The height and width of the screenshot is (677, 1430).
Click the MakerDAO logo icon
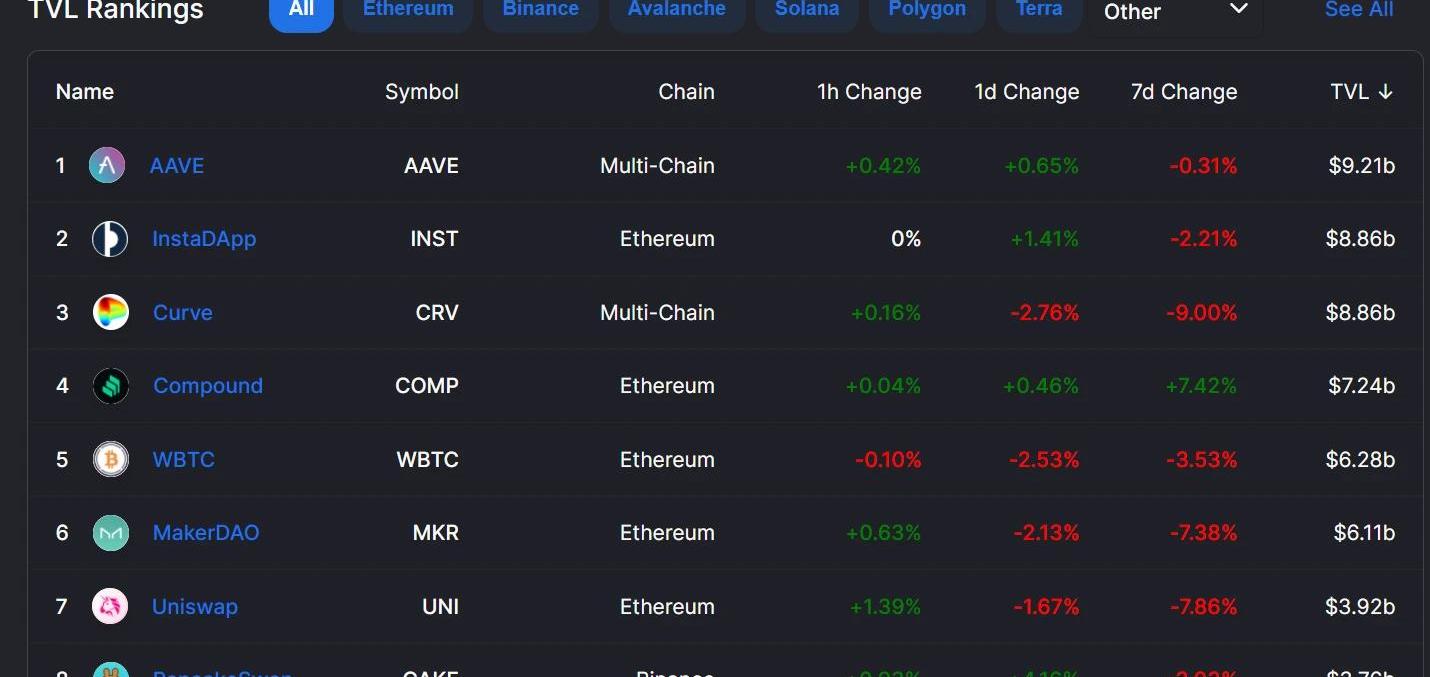tap(111, 533)
